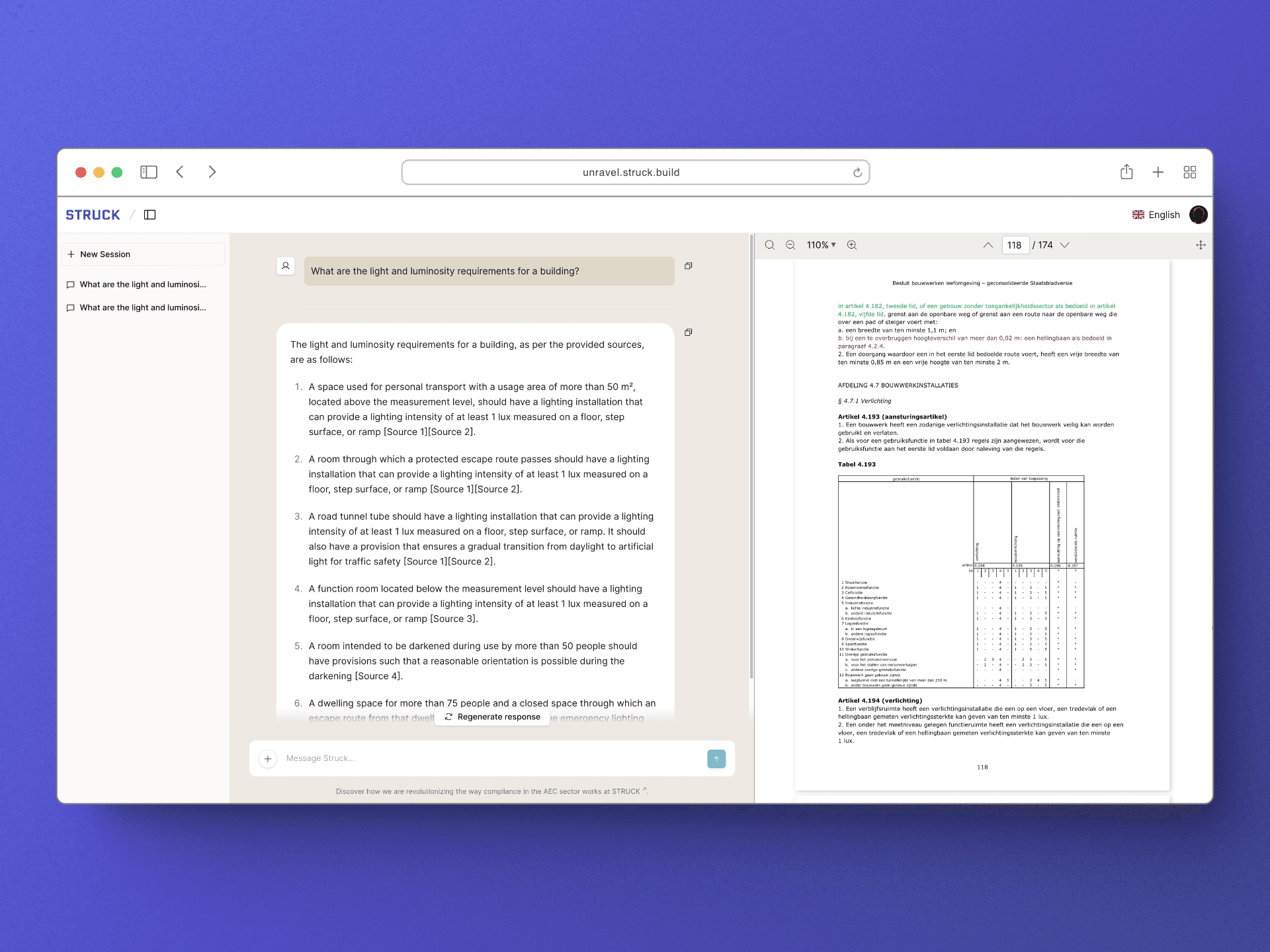Click the PDF fullscreen move icon
This screenshot has width=1270, height=952.
pos(1201,245)
